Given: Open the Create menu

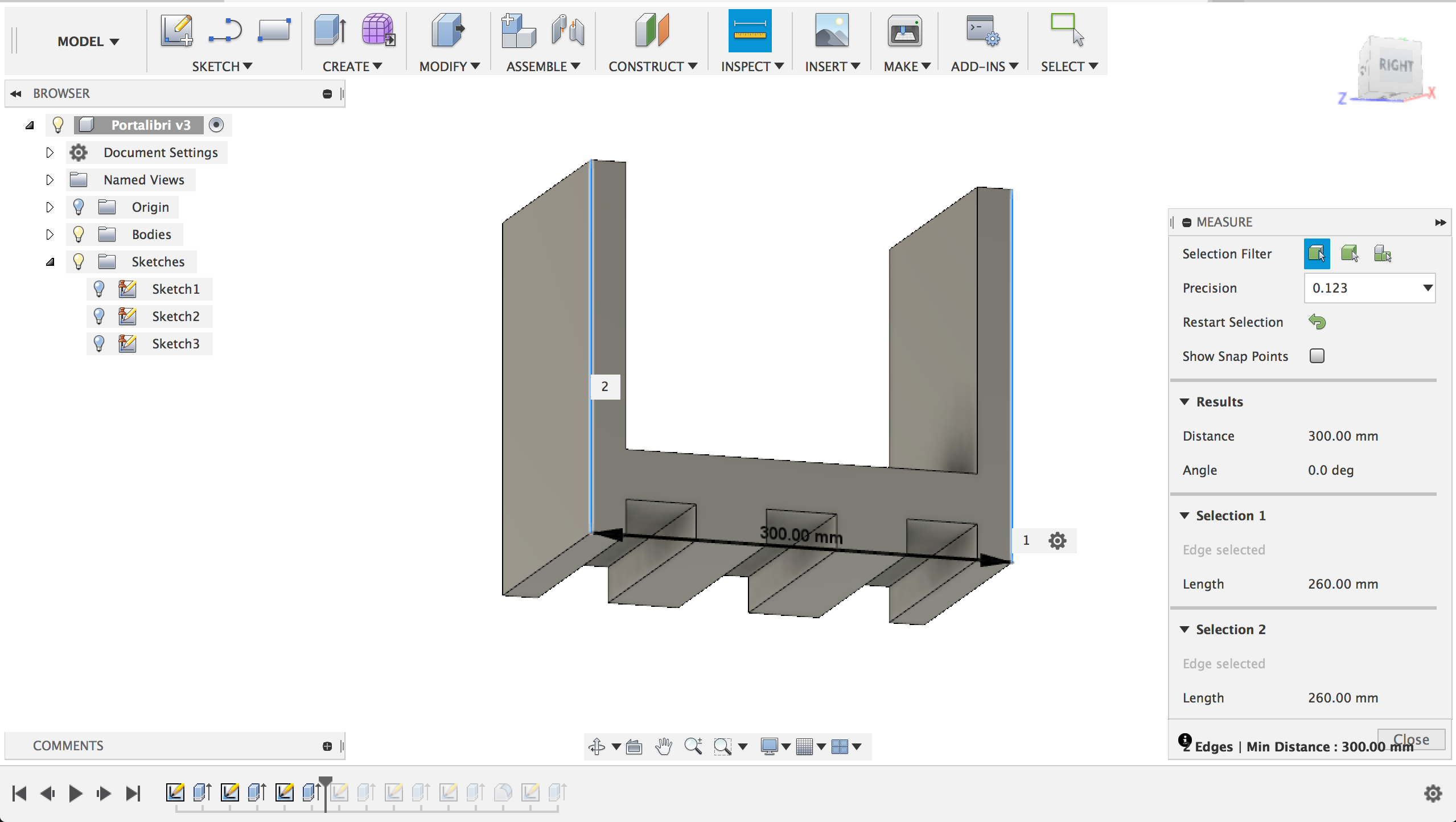Looking at the screenshot, I should (x=350, y=66).
